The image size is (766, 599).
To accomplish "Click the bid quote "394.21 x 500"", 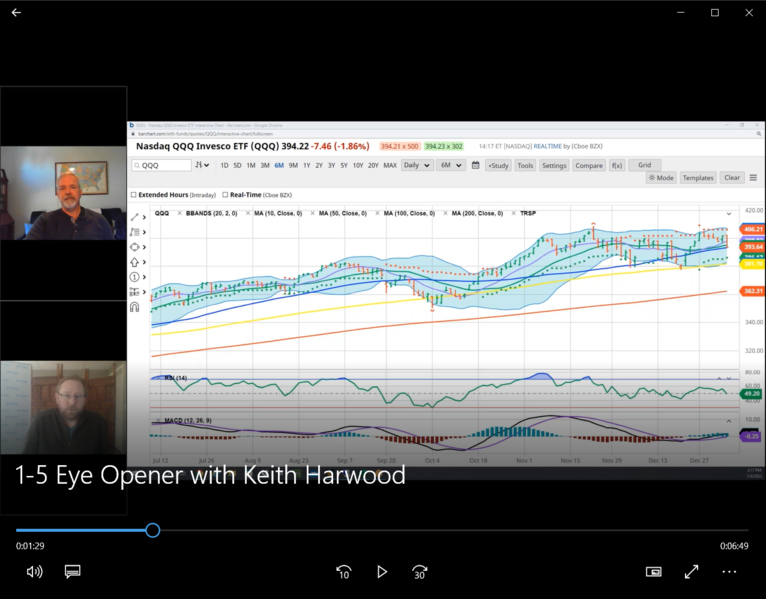I will (400, 146).
